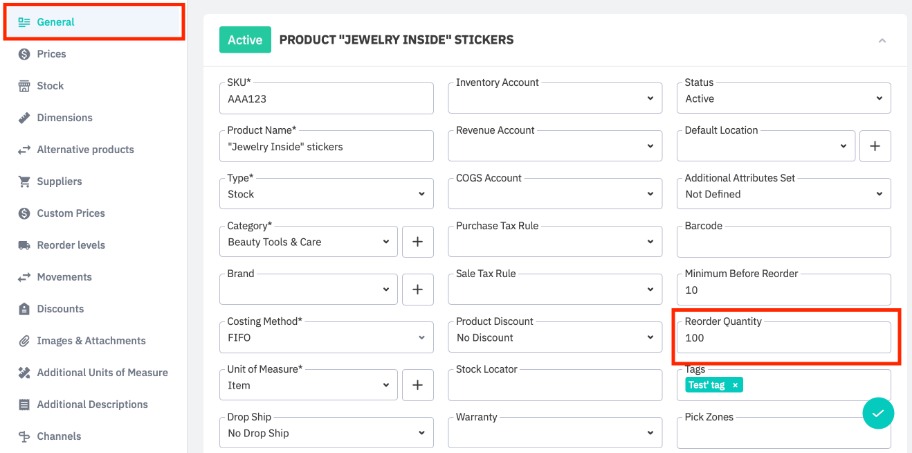The height and width of the screenshot is (453, 912).
Task: Open the Drop Ship dropdown
Action: 326,433
